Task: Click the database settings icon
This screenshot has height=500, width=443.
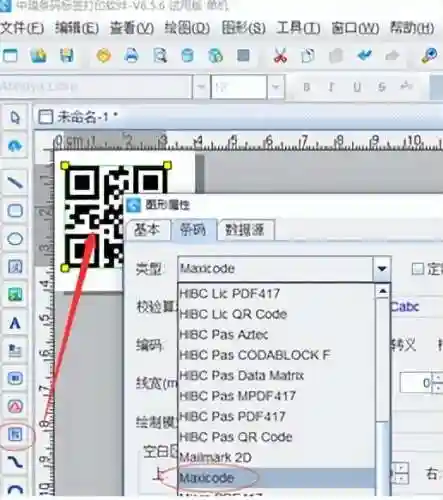Action: tap(215, 56)
